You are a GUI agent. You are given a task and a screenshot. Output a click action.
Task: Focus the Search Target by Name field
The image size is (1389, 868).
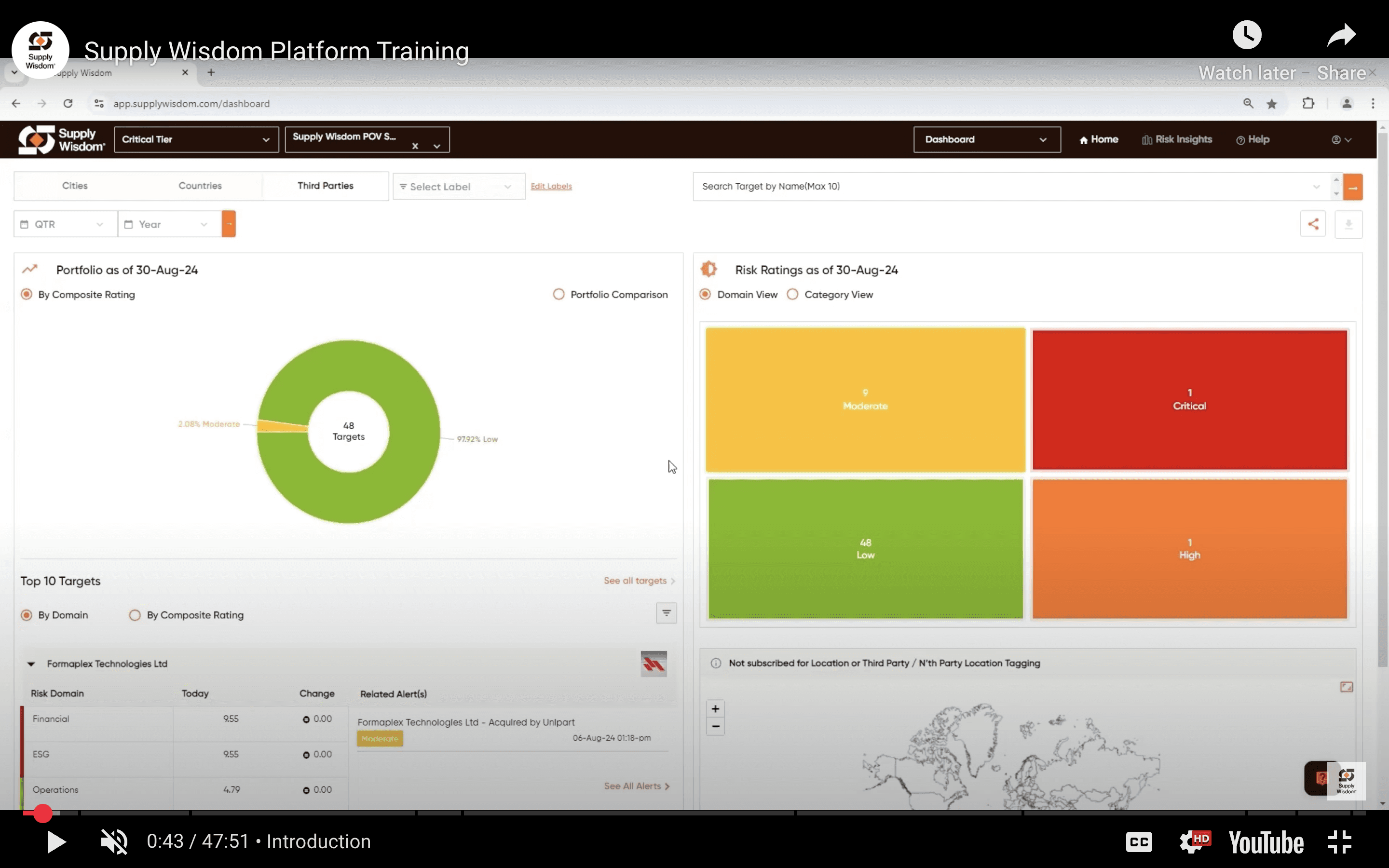pyautogui.click(x=1011, y=187)
